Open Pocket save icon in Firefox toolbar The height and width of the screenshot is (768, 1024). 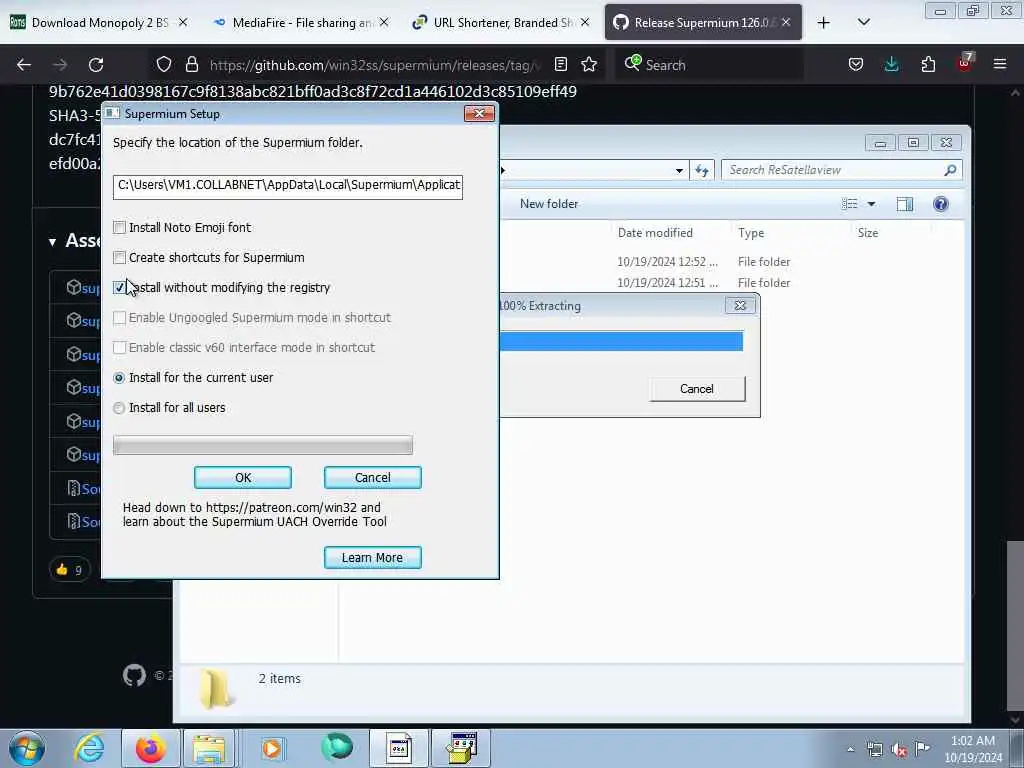[x=856, y=65]
